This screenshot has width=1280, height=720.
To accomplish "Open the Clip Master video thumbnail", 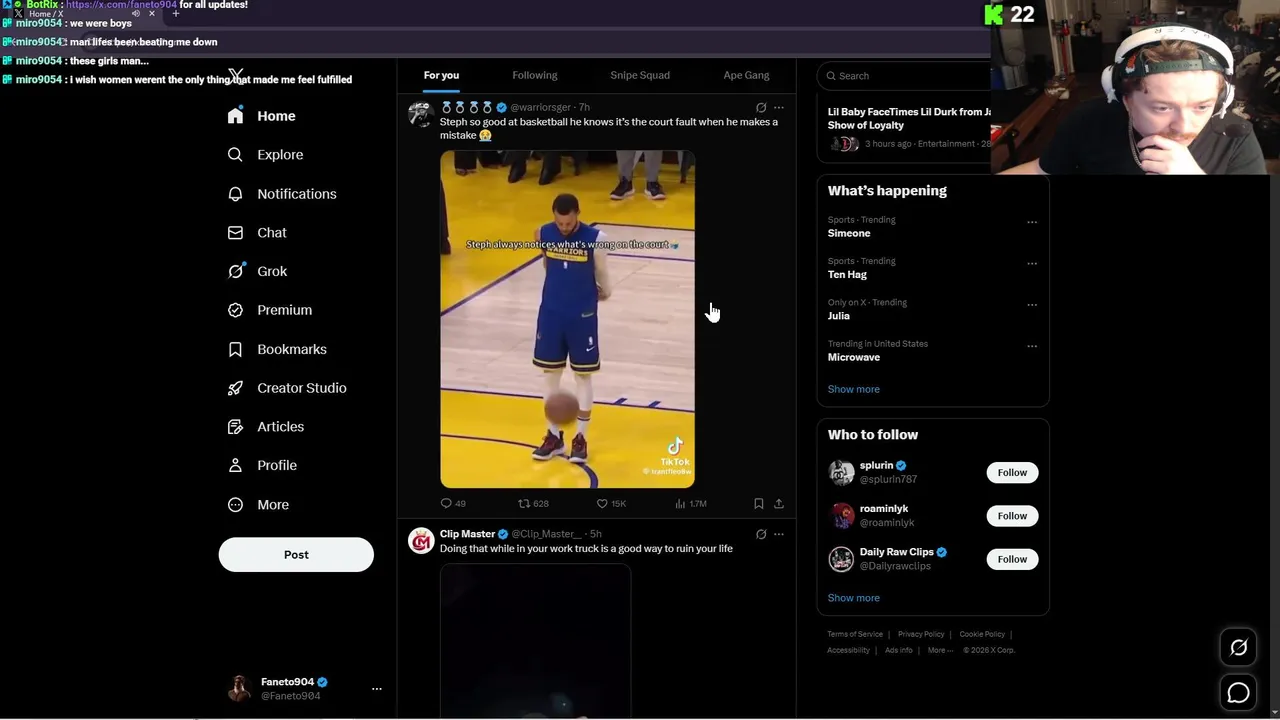I will point(535,641).
